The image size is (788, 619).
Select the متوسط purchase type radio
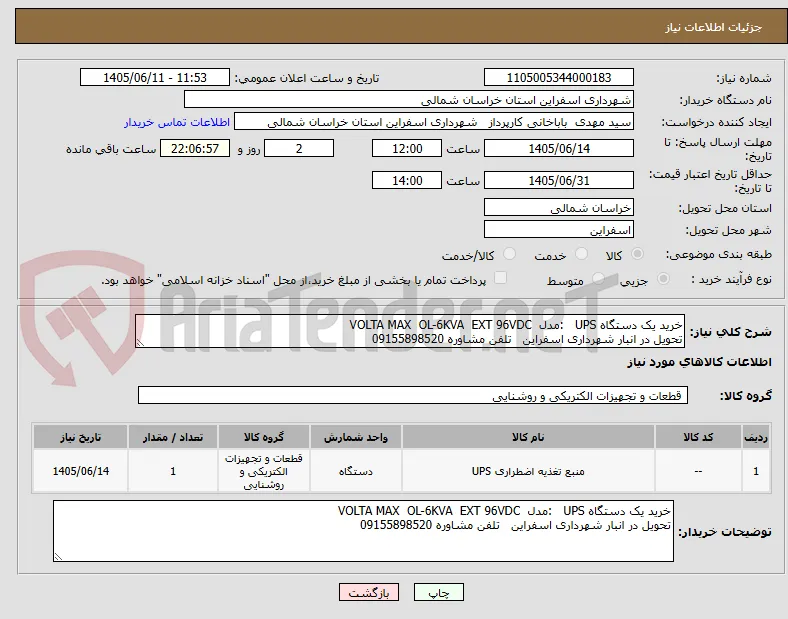tap(598, 278)
